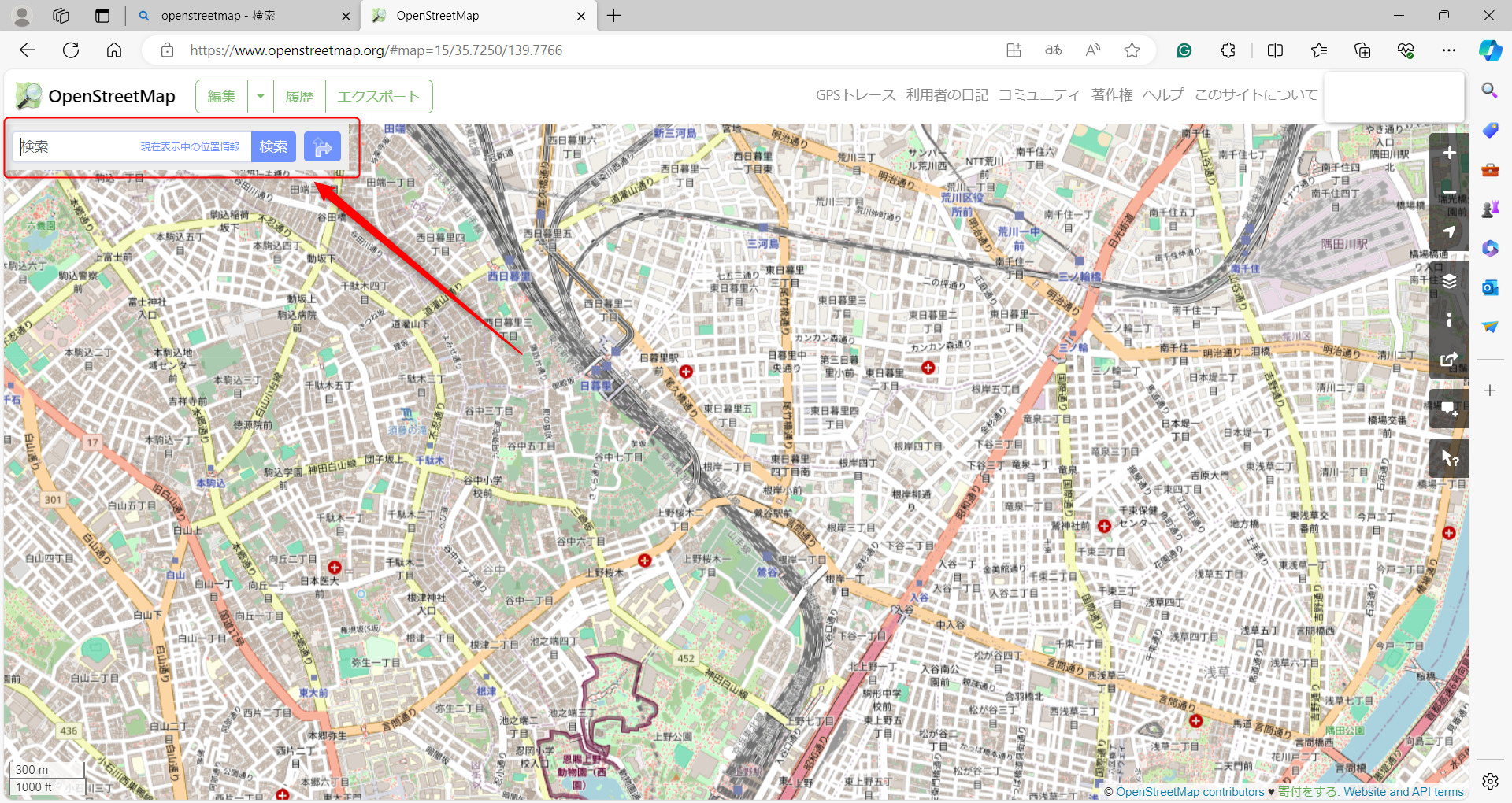Expand the edit mode dropdown arrow
The height and width of the screenshot is (803, 1512).
[x=260, y=96]
